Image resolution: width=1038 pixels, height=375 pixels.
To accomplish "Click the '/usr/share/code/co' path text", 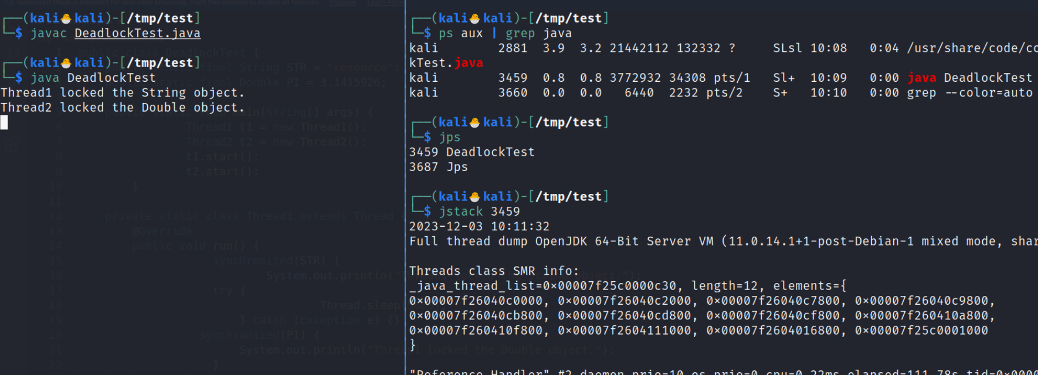I will pyautogui.click(x=972, y=48).
